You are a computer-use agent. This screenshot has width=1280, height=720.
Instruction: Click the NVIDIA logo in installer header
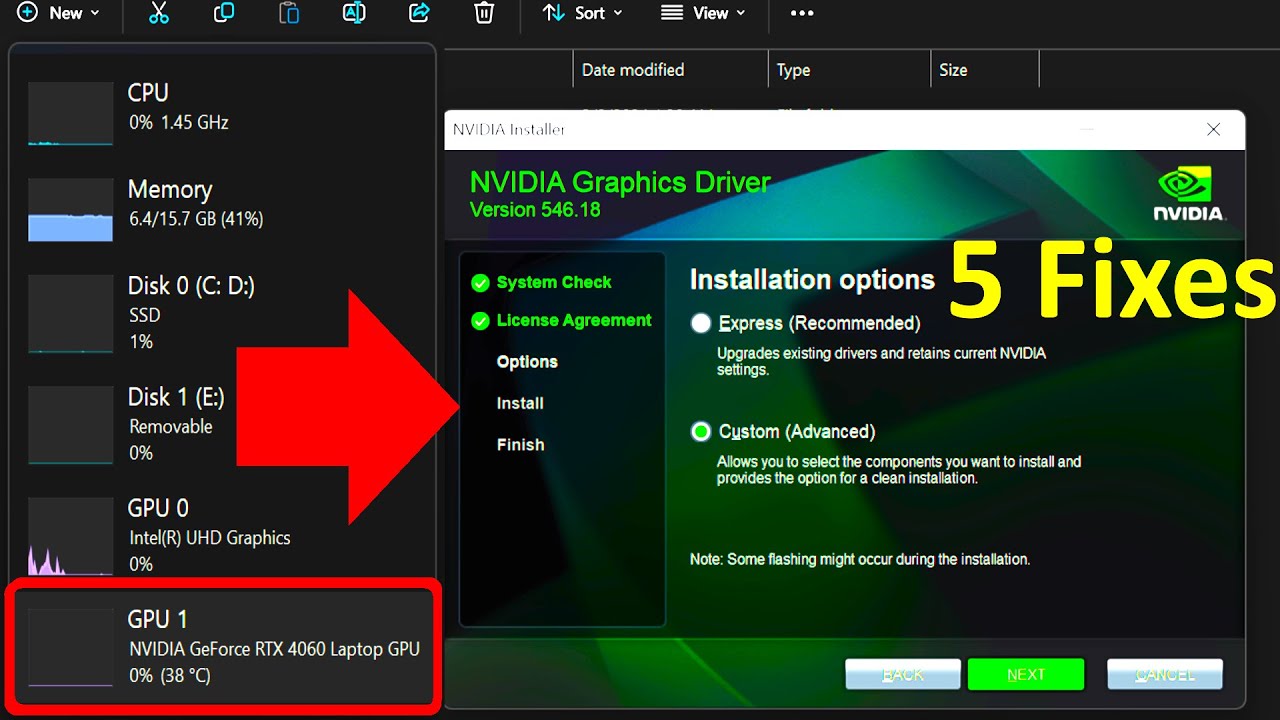tap(1190, 194)
